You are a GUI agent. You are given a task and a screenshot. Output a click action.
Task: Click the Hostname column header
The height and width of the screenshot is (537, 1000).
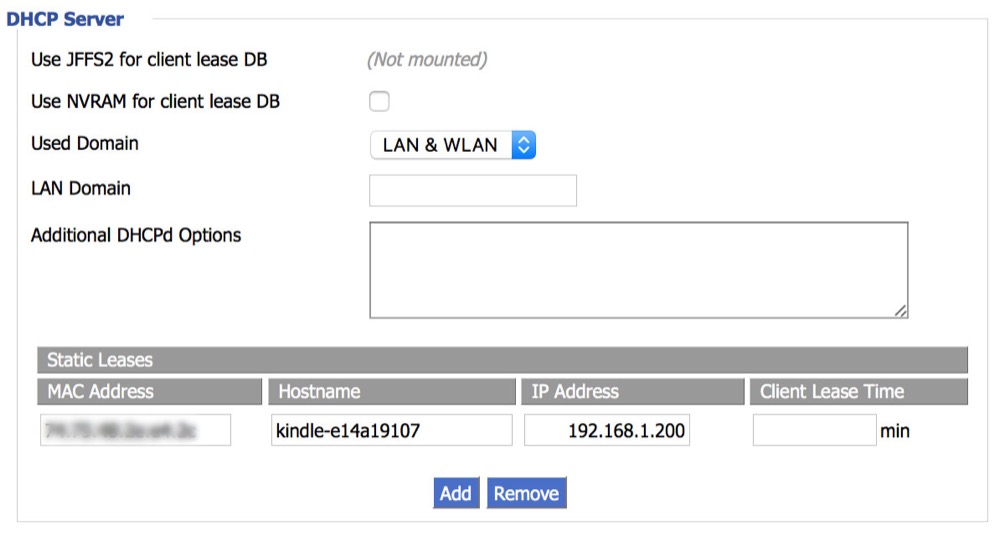[392, 392]
